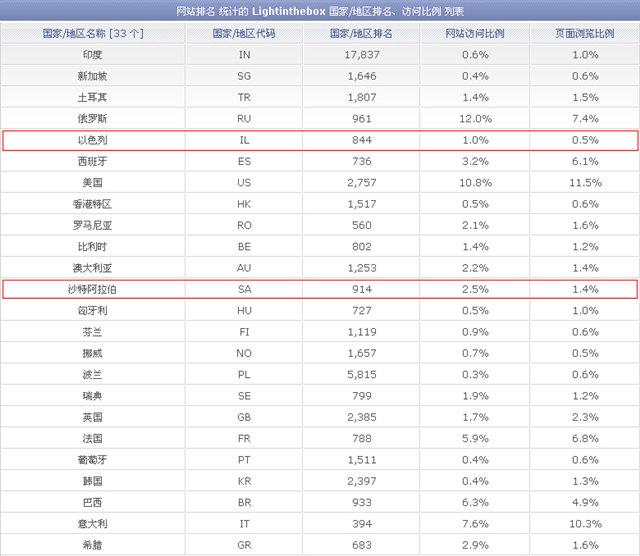Click the US country code

pos(244,182)
